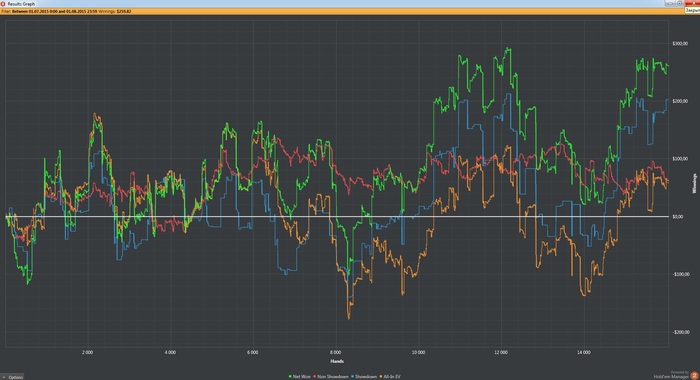The image size is (700, 380).
Task: Click the 12 000 hands axis label
Action: pos(501,352)
